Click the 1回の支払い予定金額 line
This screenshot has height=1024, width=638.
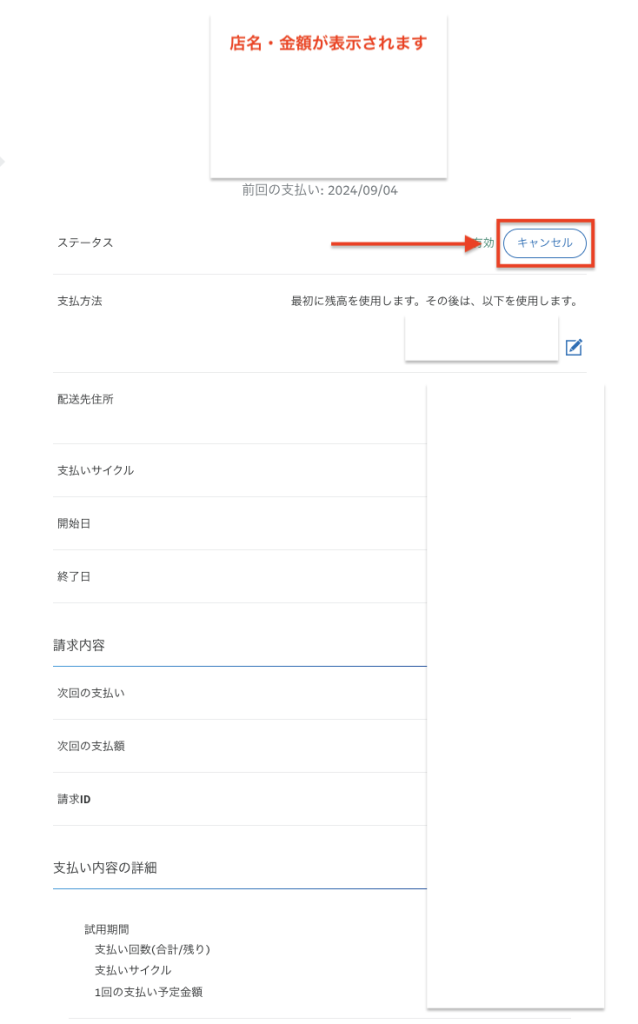click(x=156, y=991)
